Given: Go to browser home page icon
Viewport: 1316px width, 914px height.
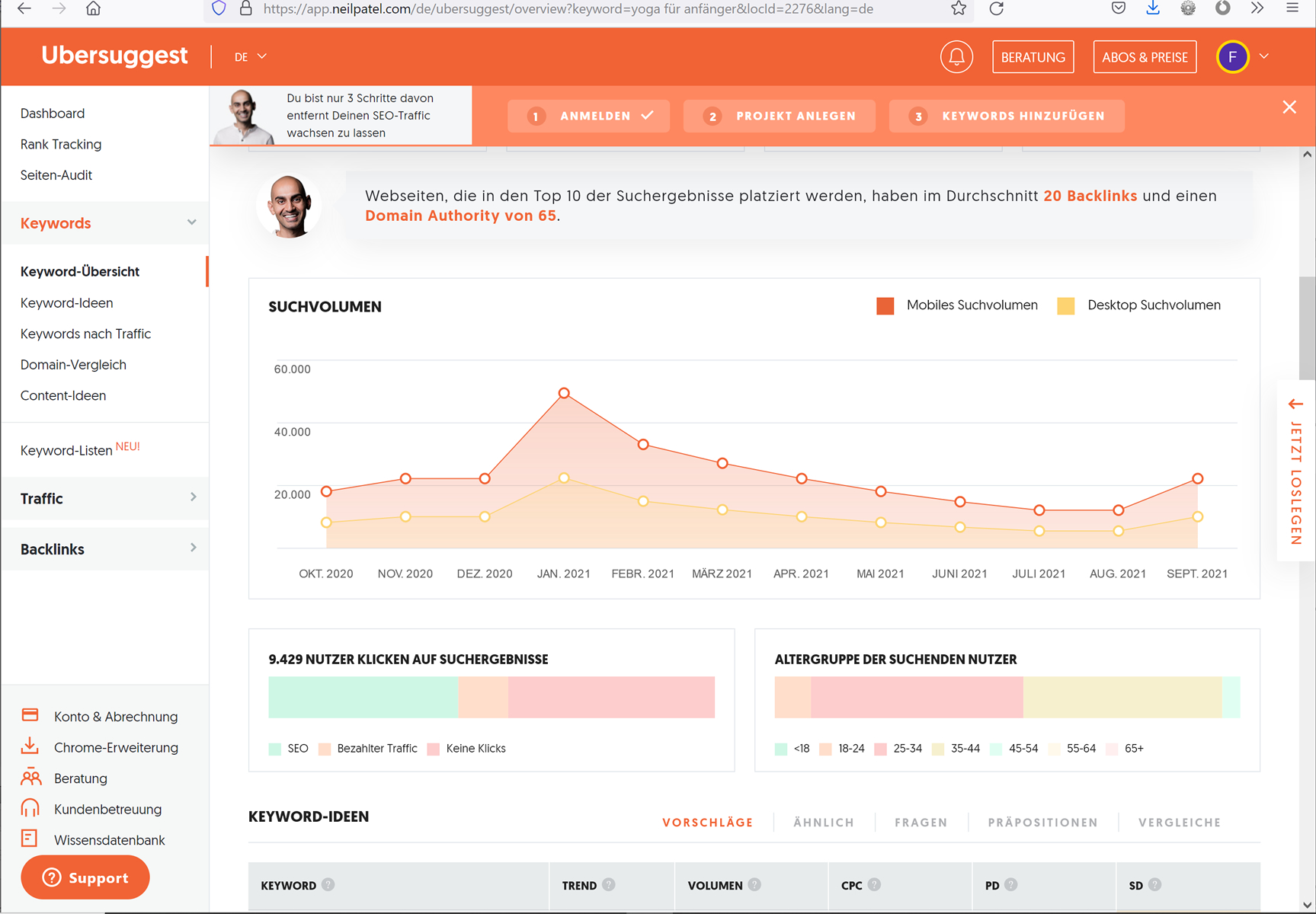Looking at the screenshot, I should coord(93,8).
